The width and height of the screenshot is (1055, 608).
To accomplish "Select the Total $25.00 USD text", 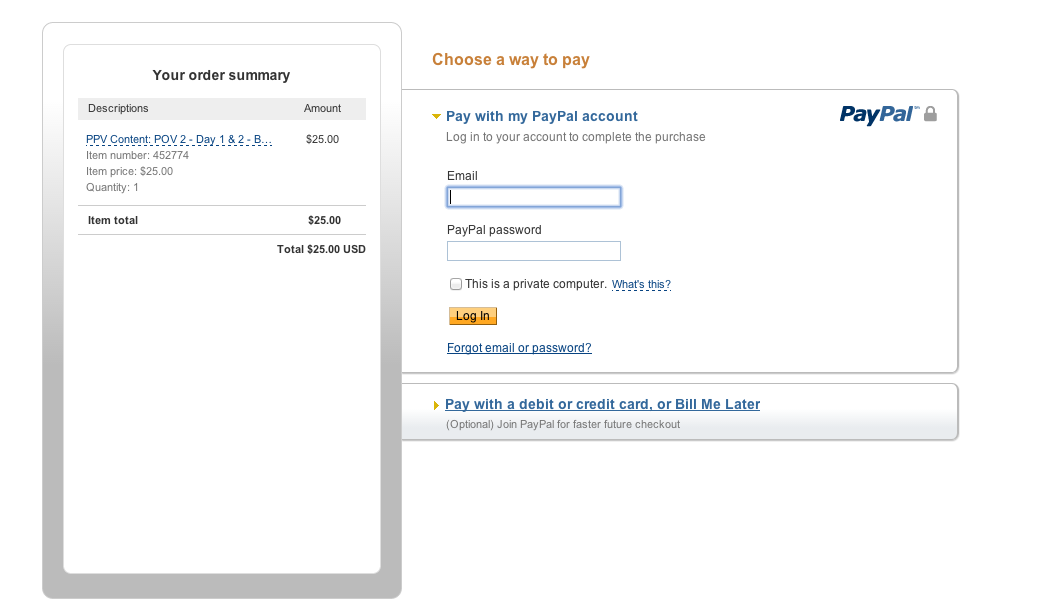I will (321, 249).
